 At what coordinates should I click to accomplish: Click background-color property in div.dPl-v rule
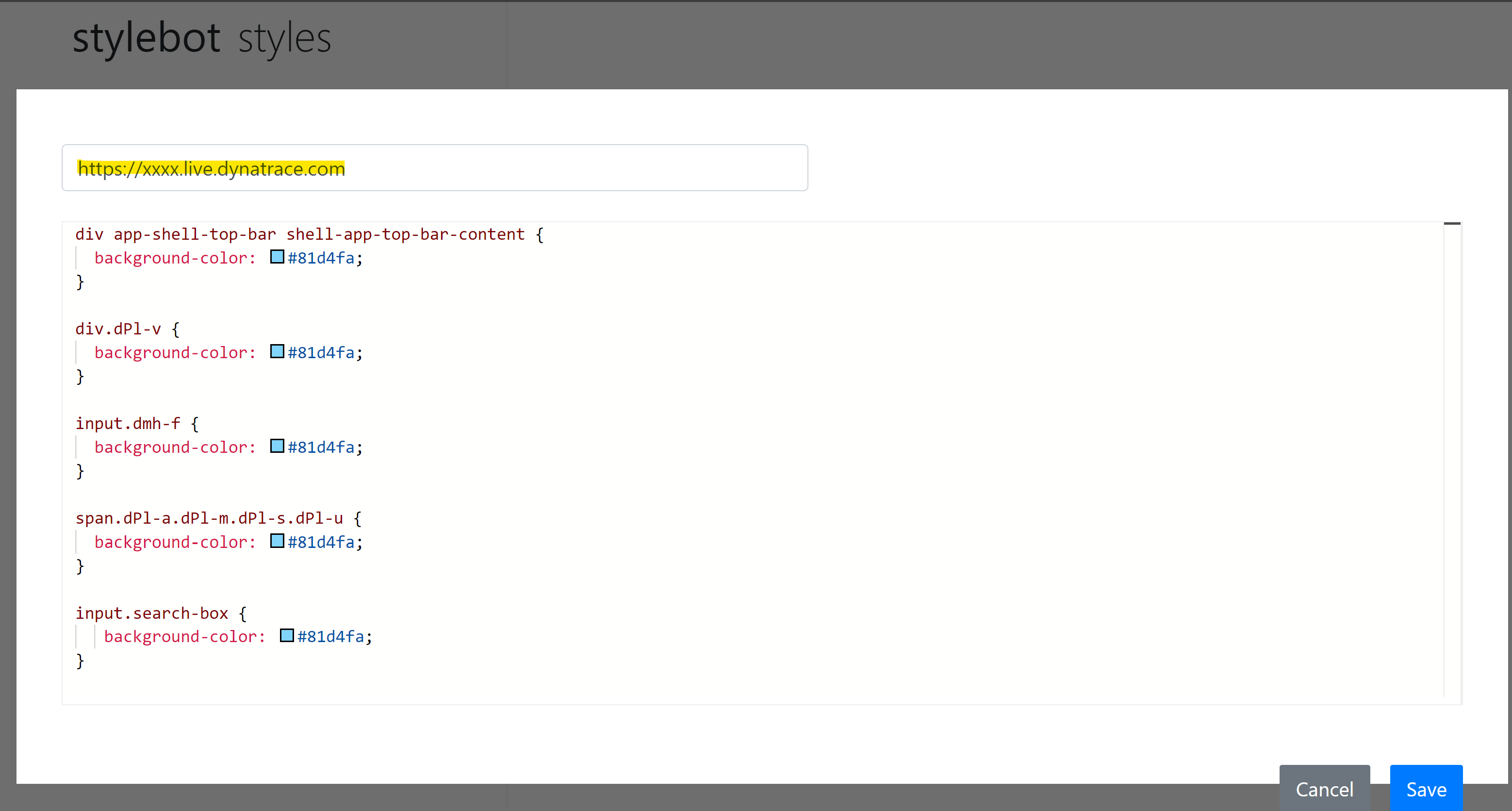point(175,353)
